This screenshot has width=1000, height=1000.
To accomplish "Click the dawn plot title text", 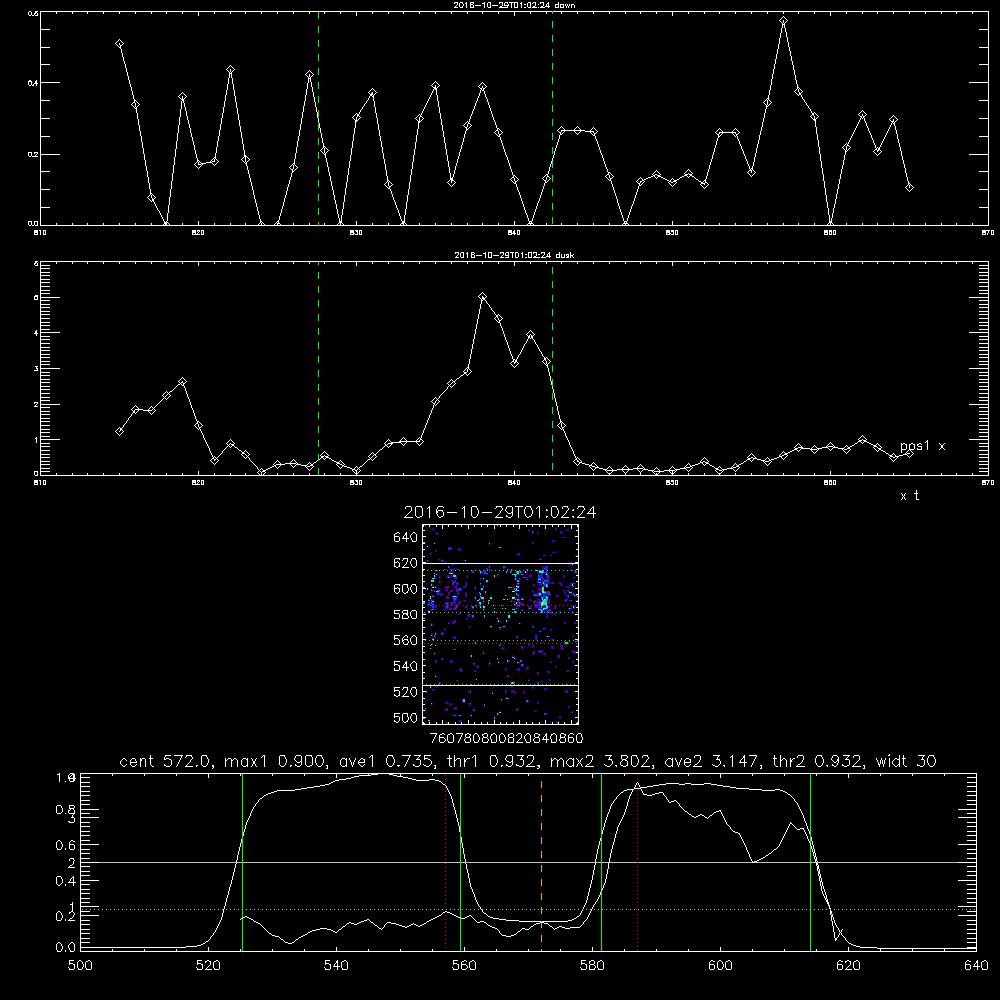I will (514, 5).
